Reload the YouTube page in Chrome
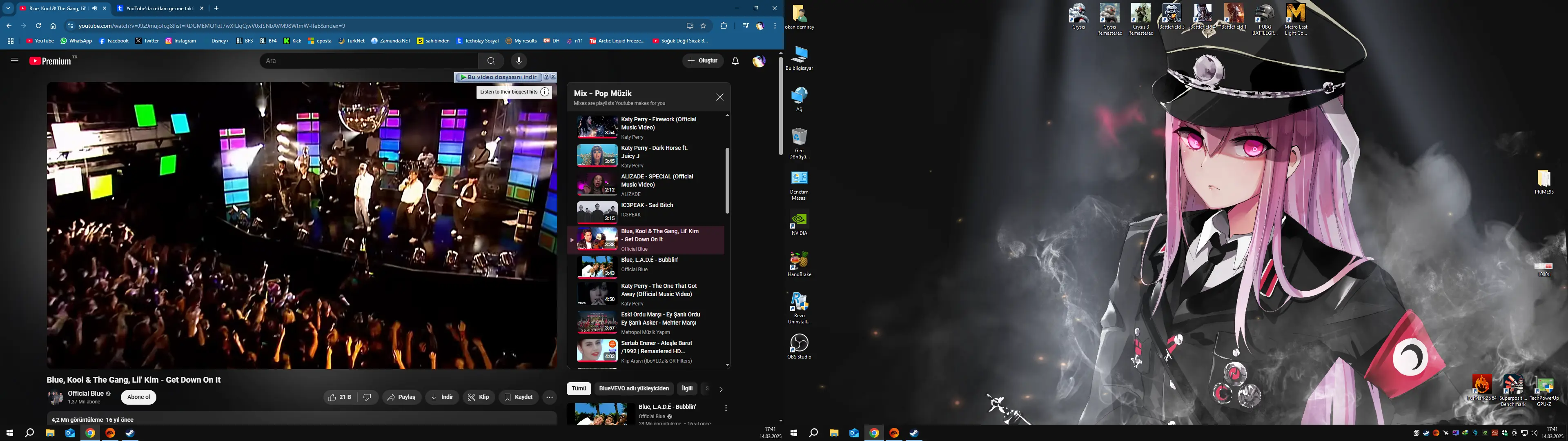This screenshot has width=1568, height=441. [38, 26]
